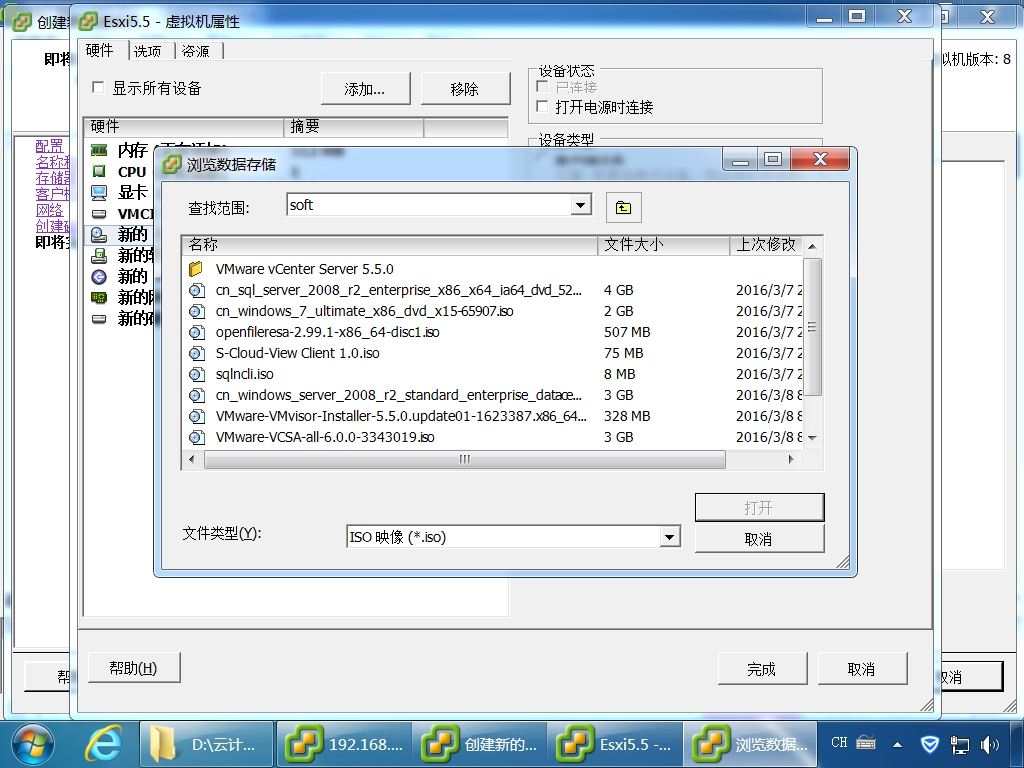Click the 移除 button

point(464,89)
